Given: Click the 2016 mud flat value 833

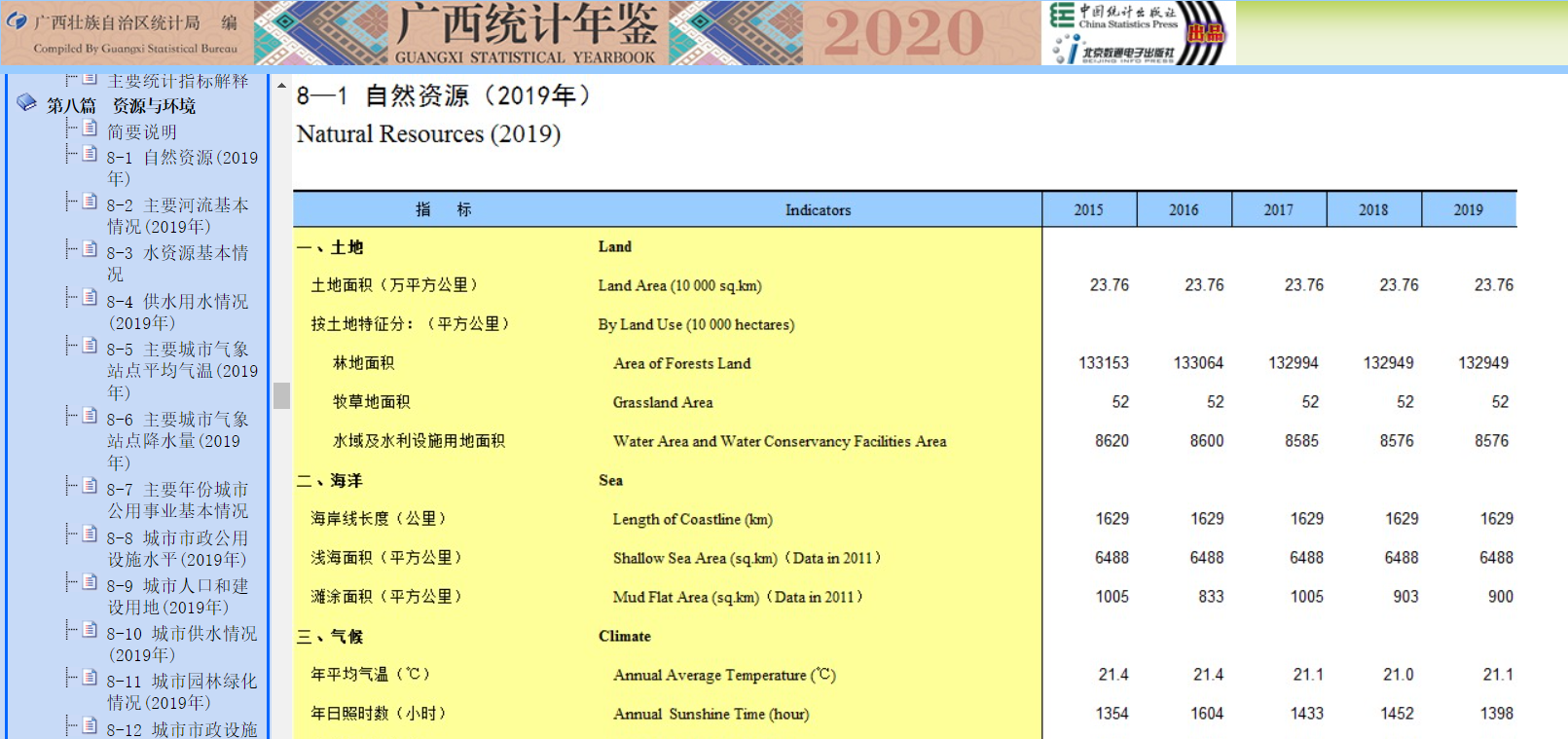Looking at the screenshot, I should (1211, 597).
